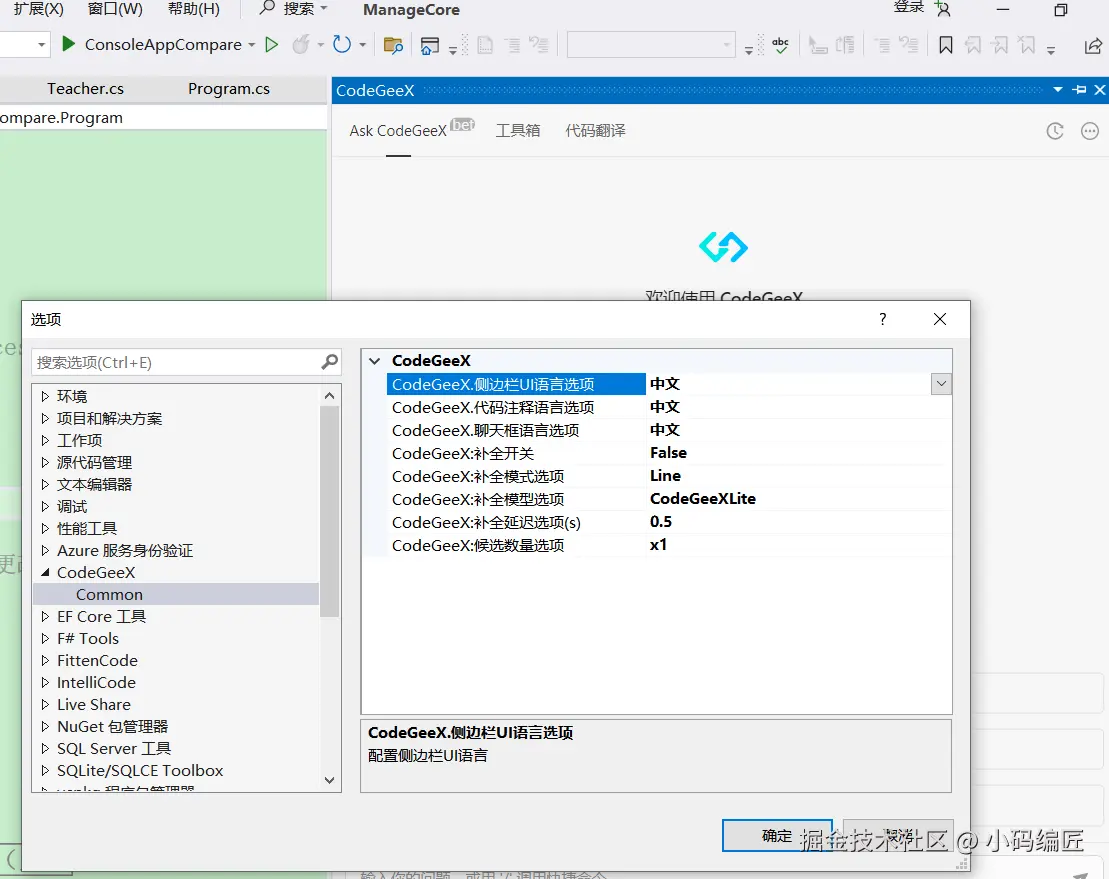Open the 扩展(X) menu
Screen dimensions: 1109x879
point(39,9)
